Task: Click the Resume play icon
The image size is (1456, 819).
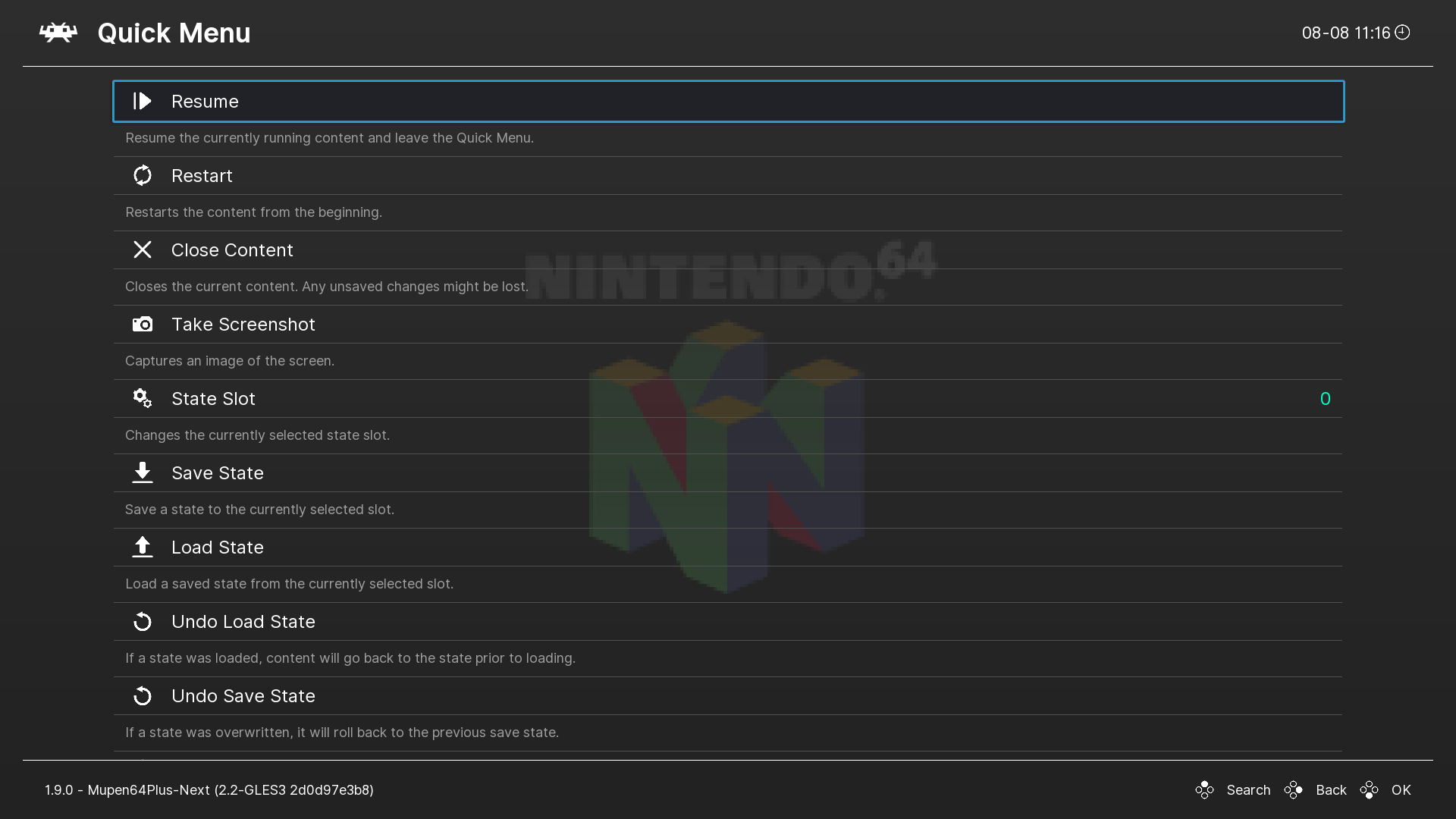Action: coord(143,101)
